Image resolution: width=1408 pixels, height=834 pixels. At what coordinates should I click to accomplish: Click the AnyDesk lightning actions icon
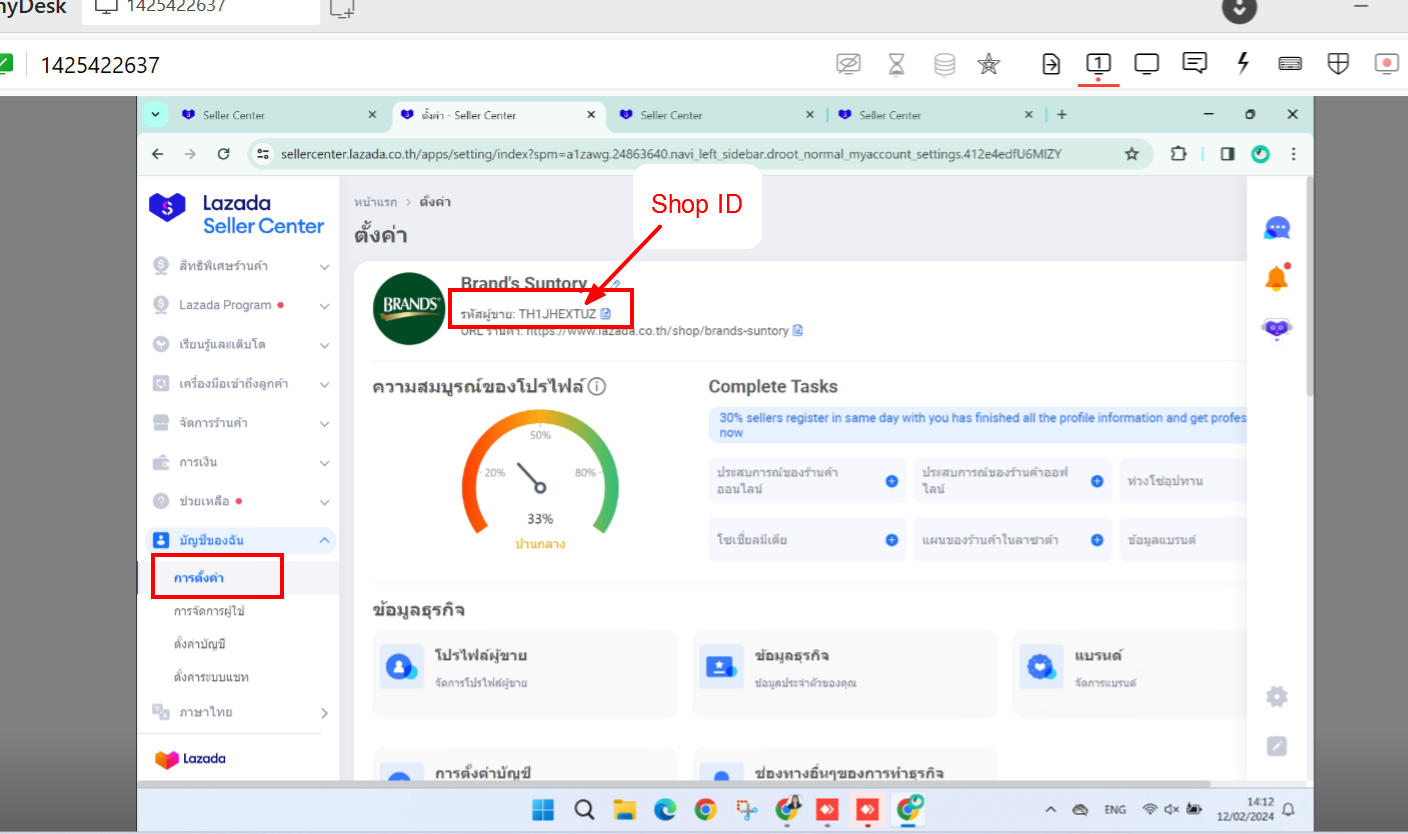click(1243, 64)
